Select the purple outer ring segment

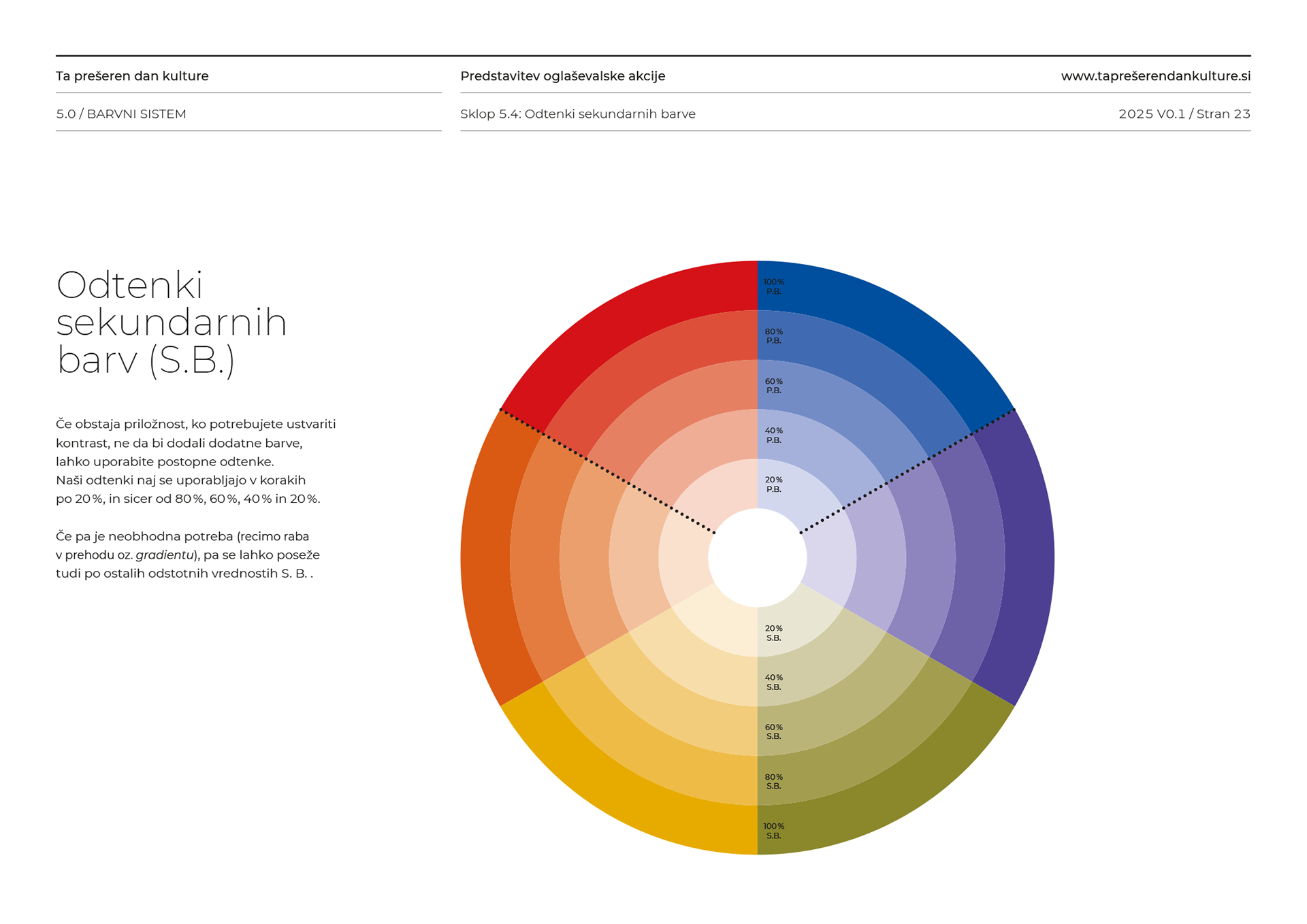click(x=1029, y=558)
